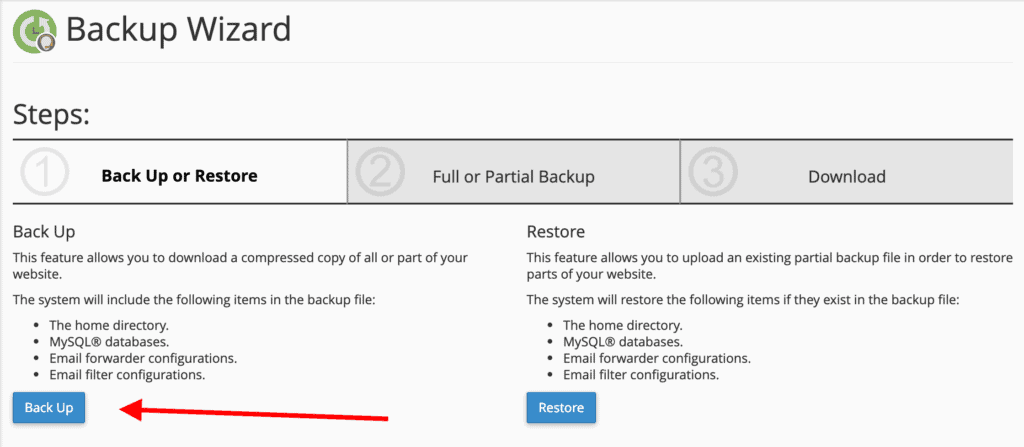This screenshot has height=447, width=1024.
Task: Click Email forwarder configurations under Restore
Action: pyautogui.click(x=657, y=358)
